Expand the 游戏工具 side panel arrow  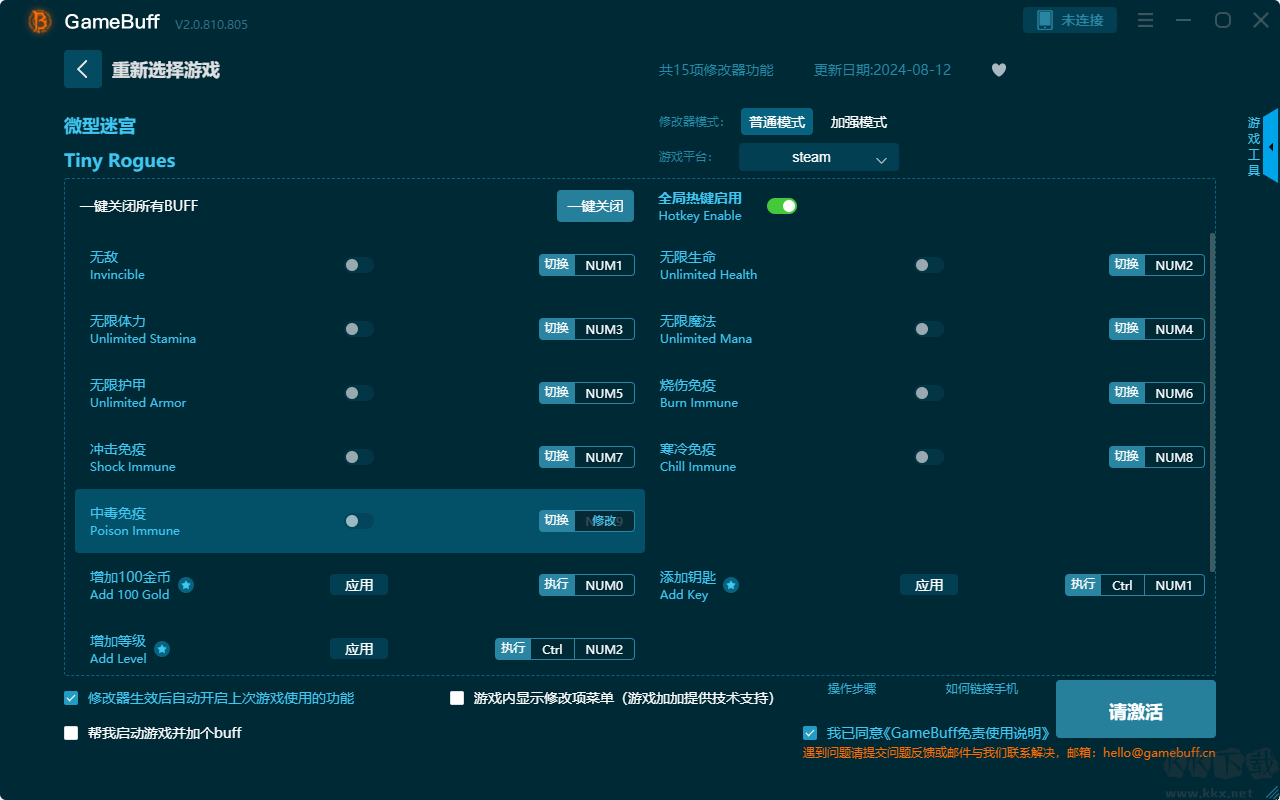click(x=1271, y=147)
